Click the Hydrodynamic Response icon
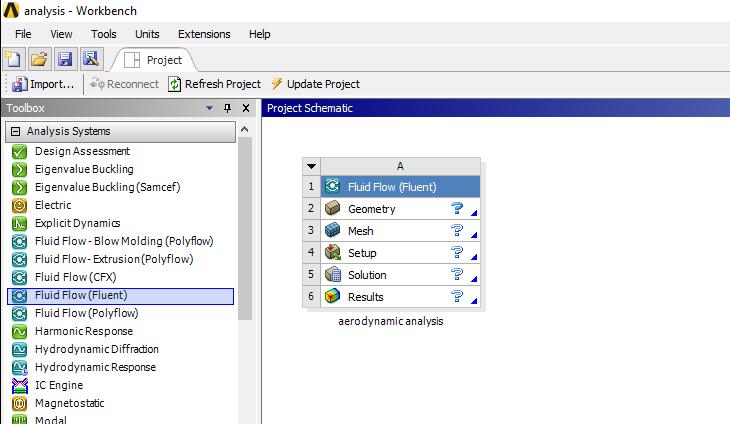This screenshot has width=730, height=424. pos(19,367)
